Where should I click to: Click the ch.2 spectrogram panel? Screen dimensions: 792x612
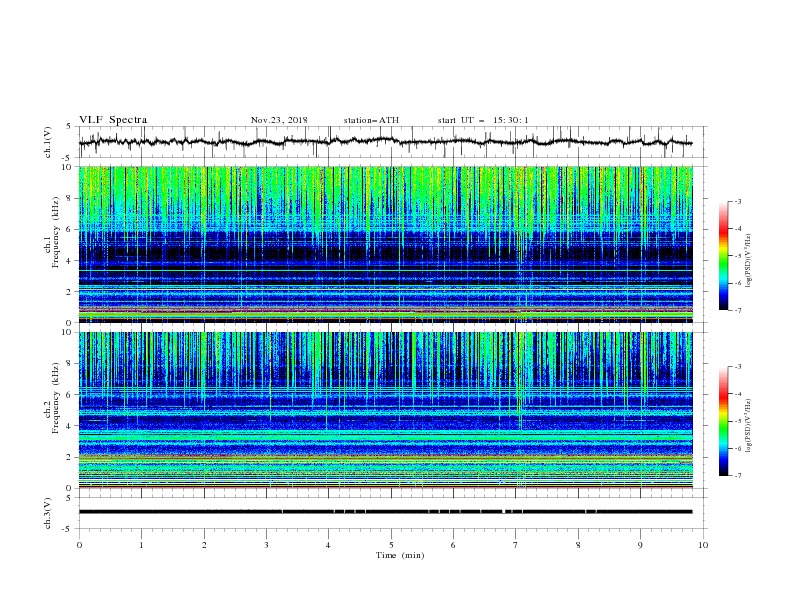[386, 410]
